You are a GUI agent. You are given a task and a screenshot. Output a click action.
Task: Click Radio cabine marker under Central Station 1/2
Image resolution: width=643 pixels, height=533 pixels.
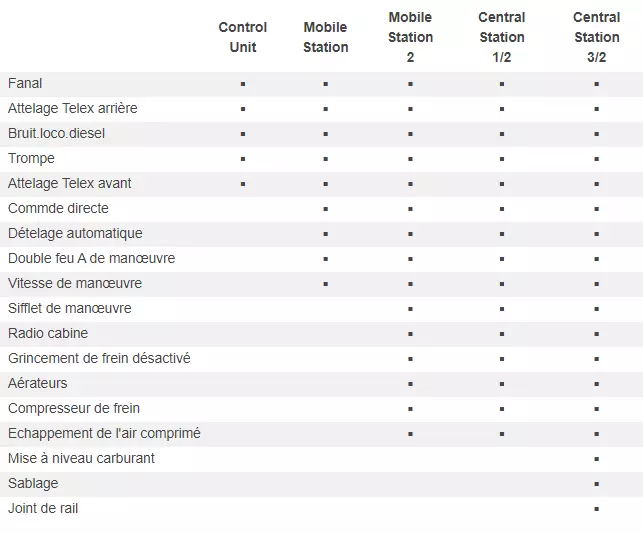point(502,334)
